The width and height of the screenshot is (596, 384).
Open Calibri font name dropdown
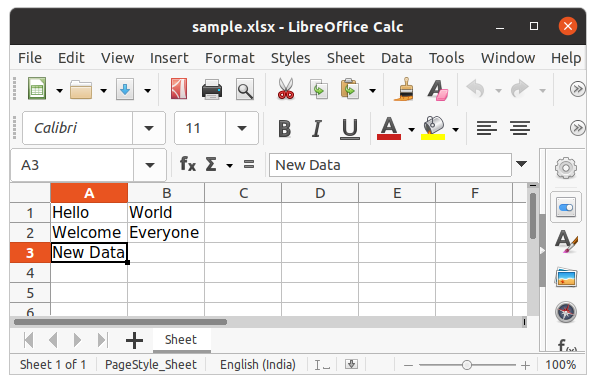[149, 128]
